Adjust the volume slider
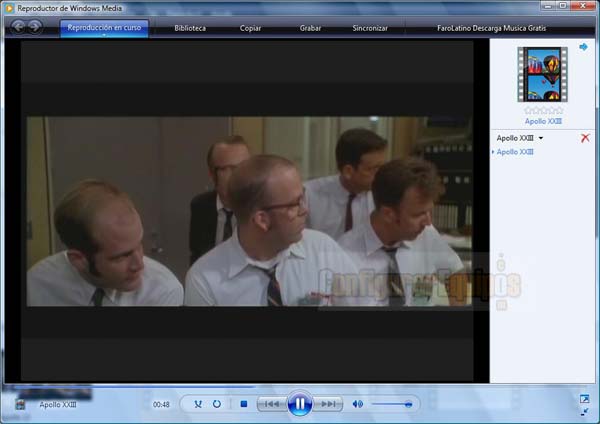Screen dimensions: 600x424 [x=391, y=404]
